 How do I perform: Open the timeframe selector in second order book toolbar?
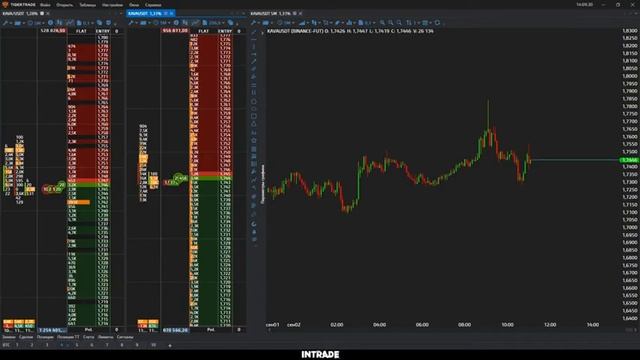[162, 23]
